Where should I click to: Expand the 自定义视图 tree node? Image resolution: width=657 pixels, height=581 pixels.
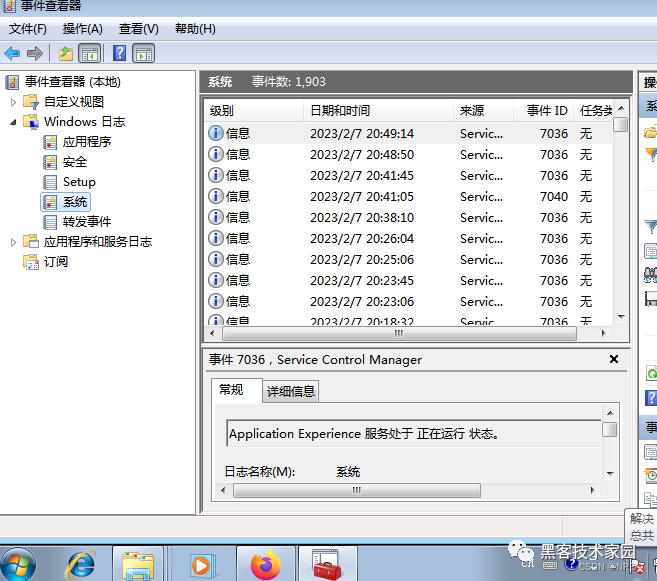13,102
